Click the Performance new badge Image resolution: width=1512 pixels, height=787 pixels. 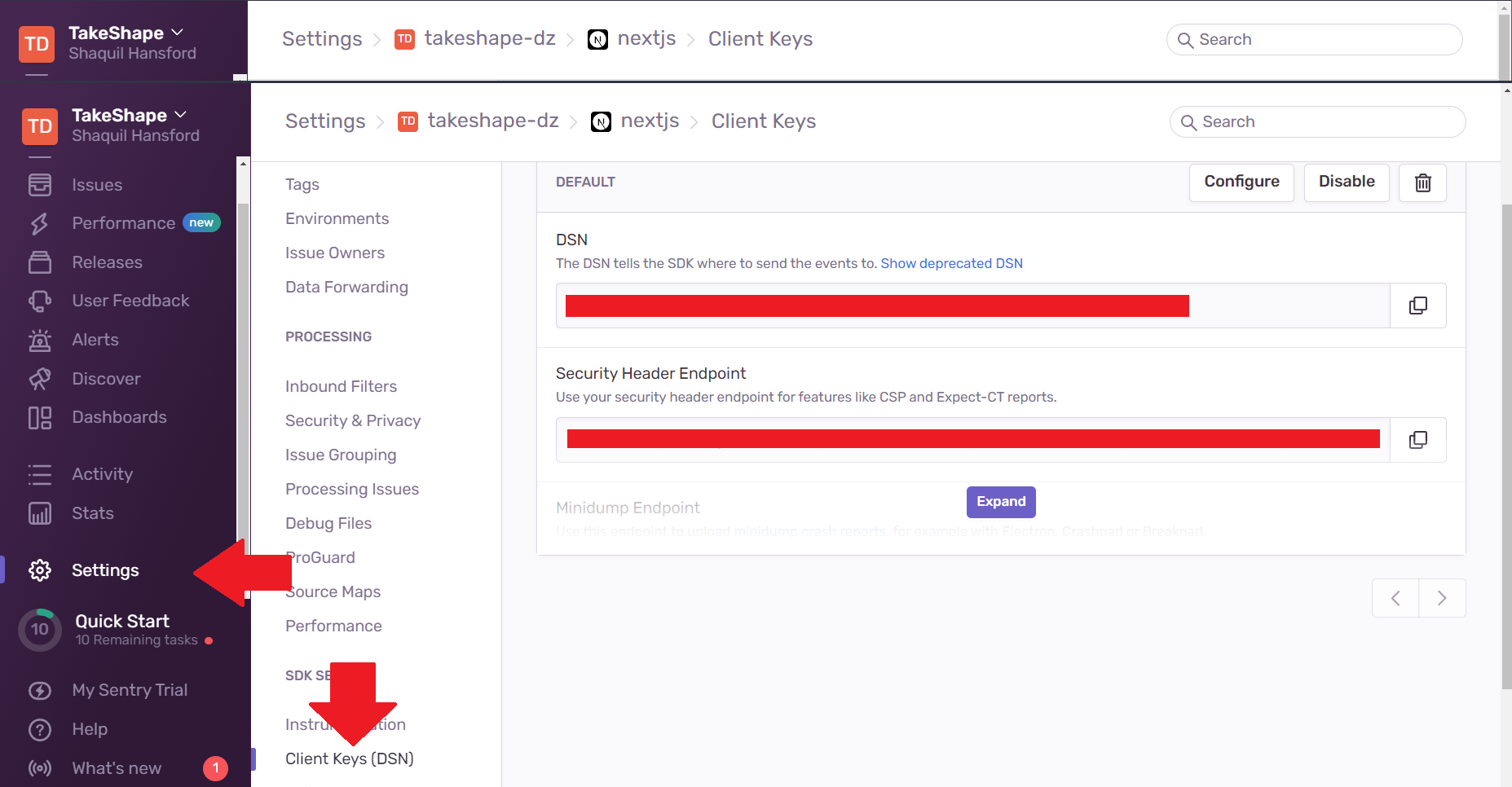[201, 222]
